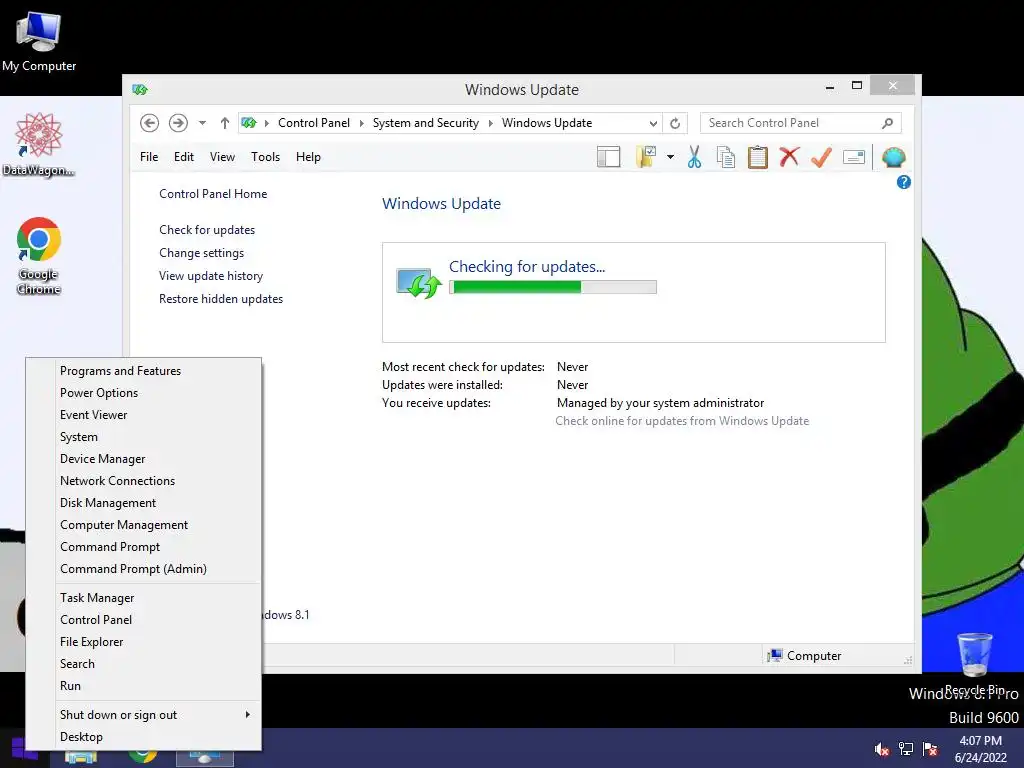Image resolution: width=1024 pixels, height=768 pixels.
Task: Expand Shut down or sign out submenu
Action: pos(144,715)
